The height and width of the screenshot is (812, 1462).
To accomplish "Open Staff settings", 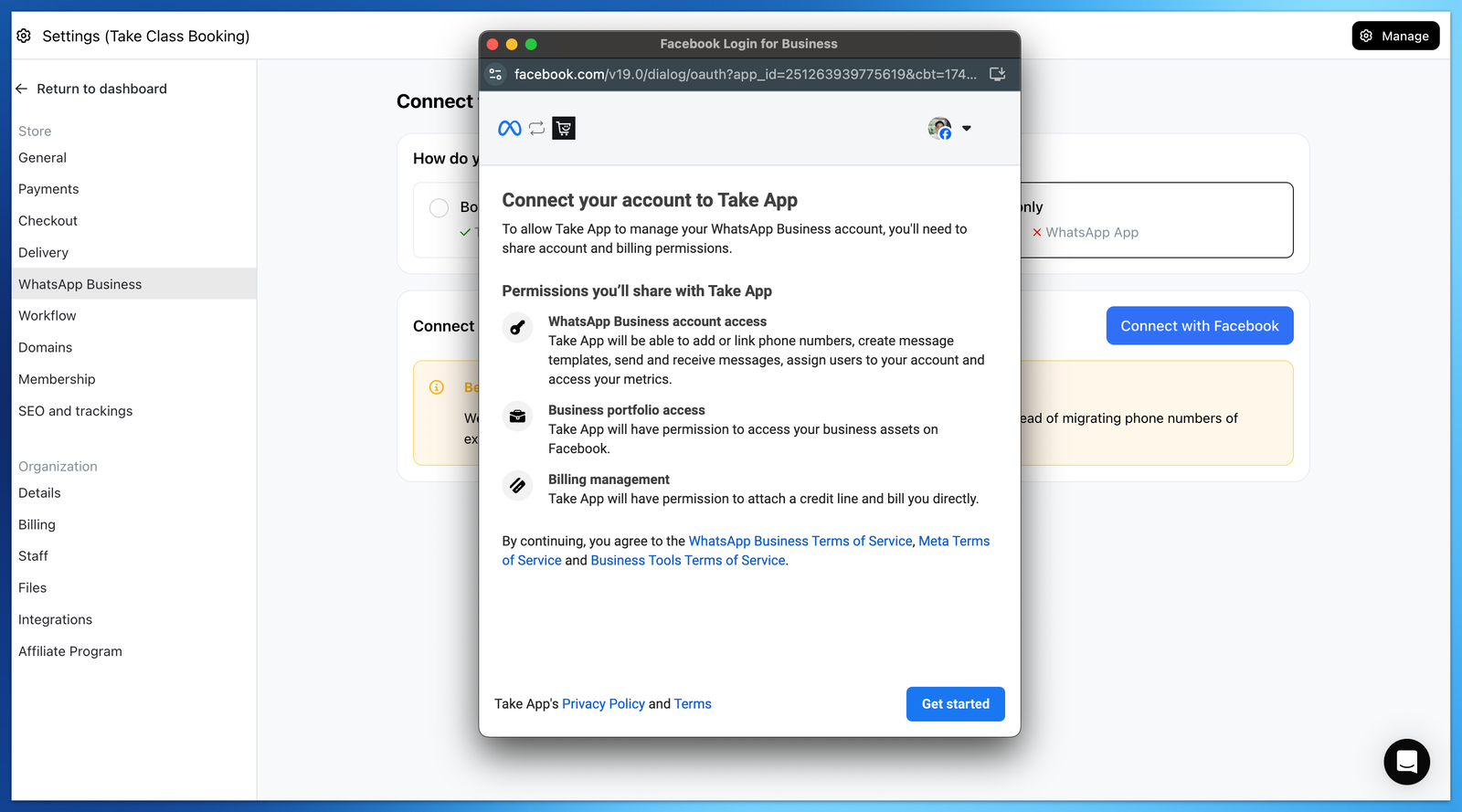I will pos(33,556).
